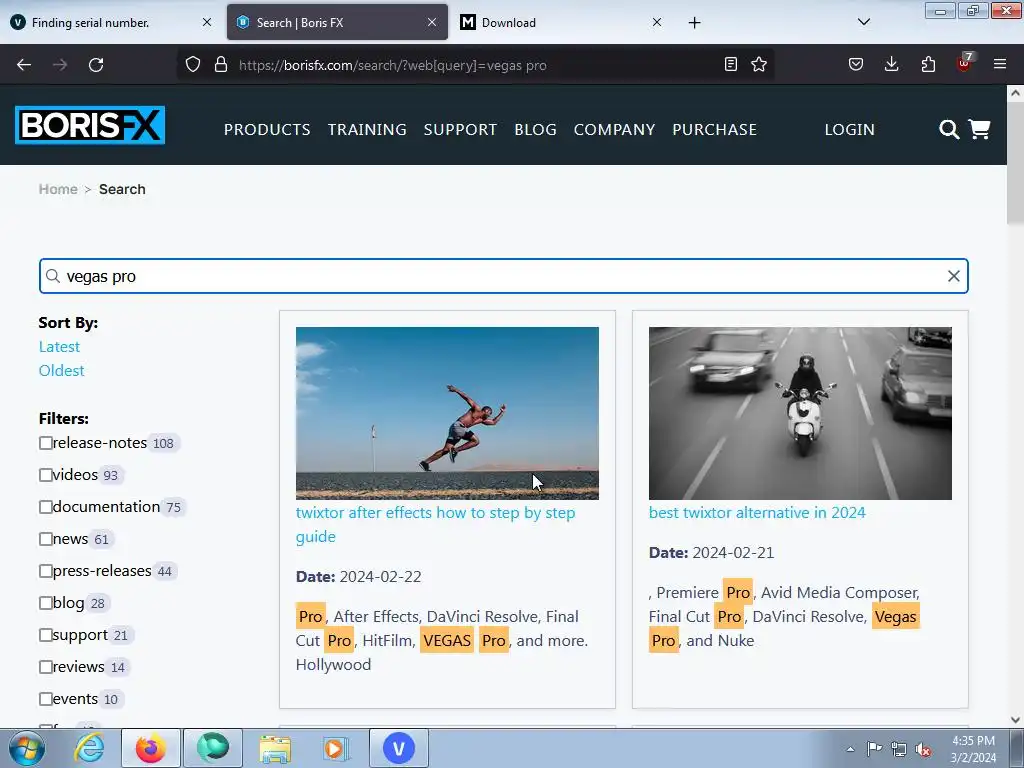Go back with browser back arrow
The width and height of the screenshot is (1024, 768).
pyautogui.click(x=24, y=65)
